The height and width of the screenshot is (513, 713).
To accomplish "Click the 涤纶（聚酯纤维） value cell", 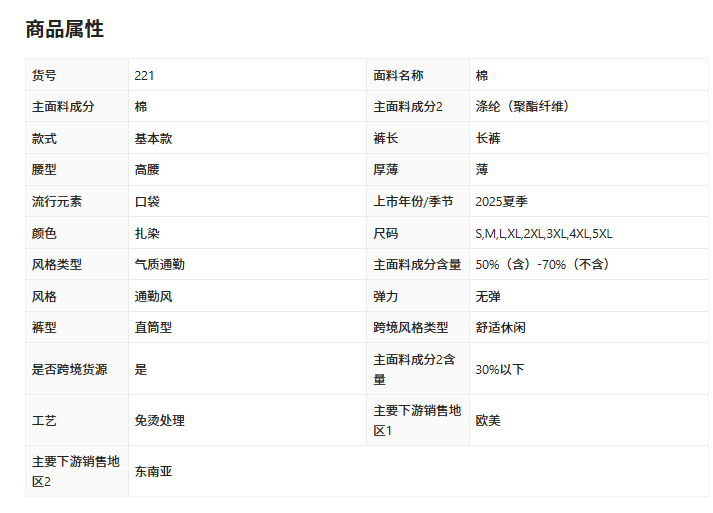I will tap(523, 106).
